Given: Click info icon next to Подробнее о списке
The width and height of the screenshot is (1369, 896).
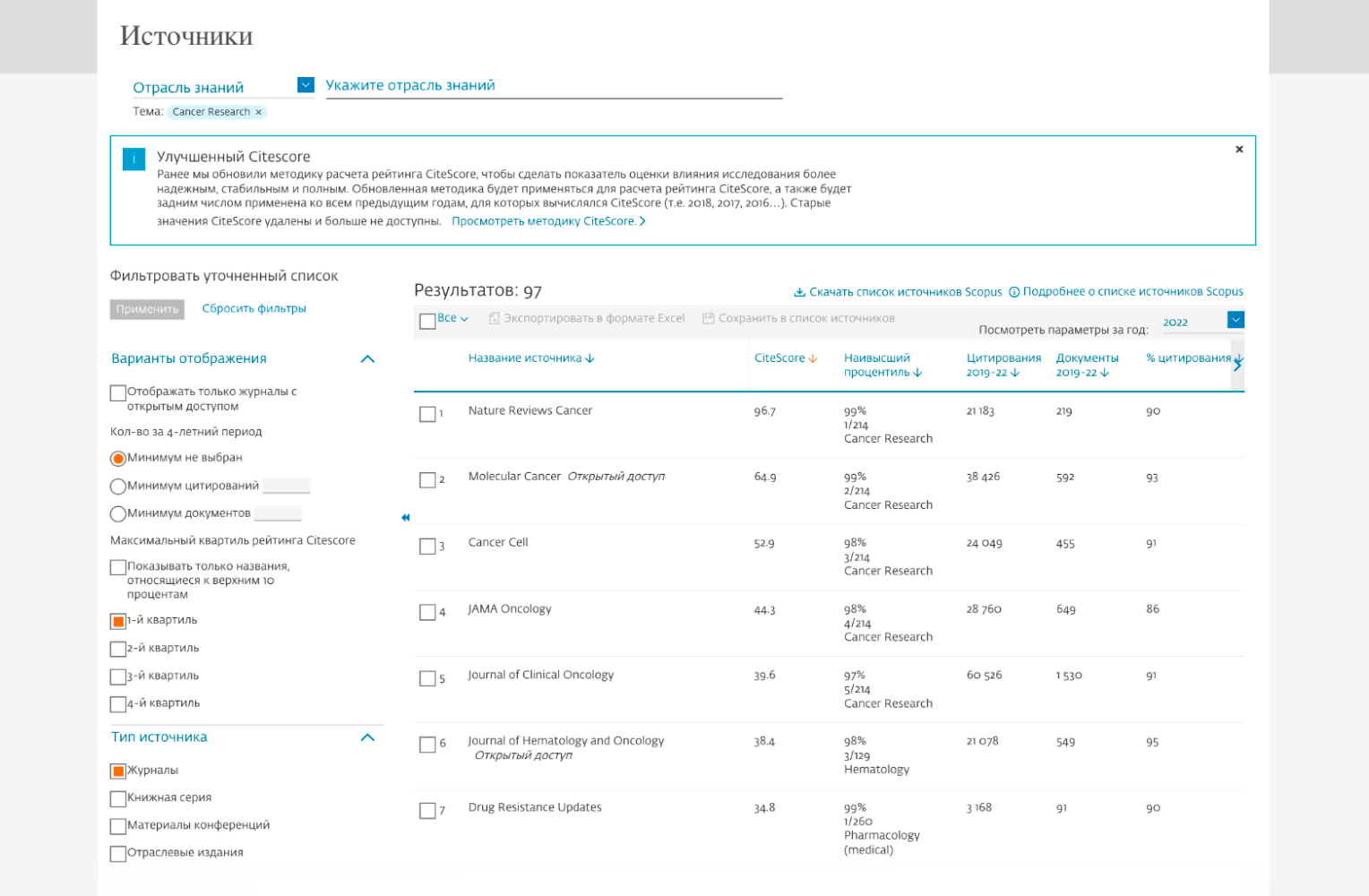Looking at the screenshot, I should tap(1014, 292).
